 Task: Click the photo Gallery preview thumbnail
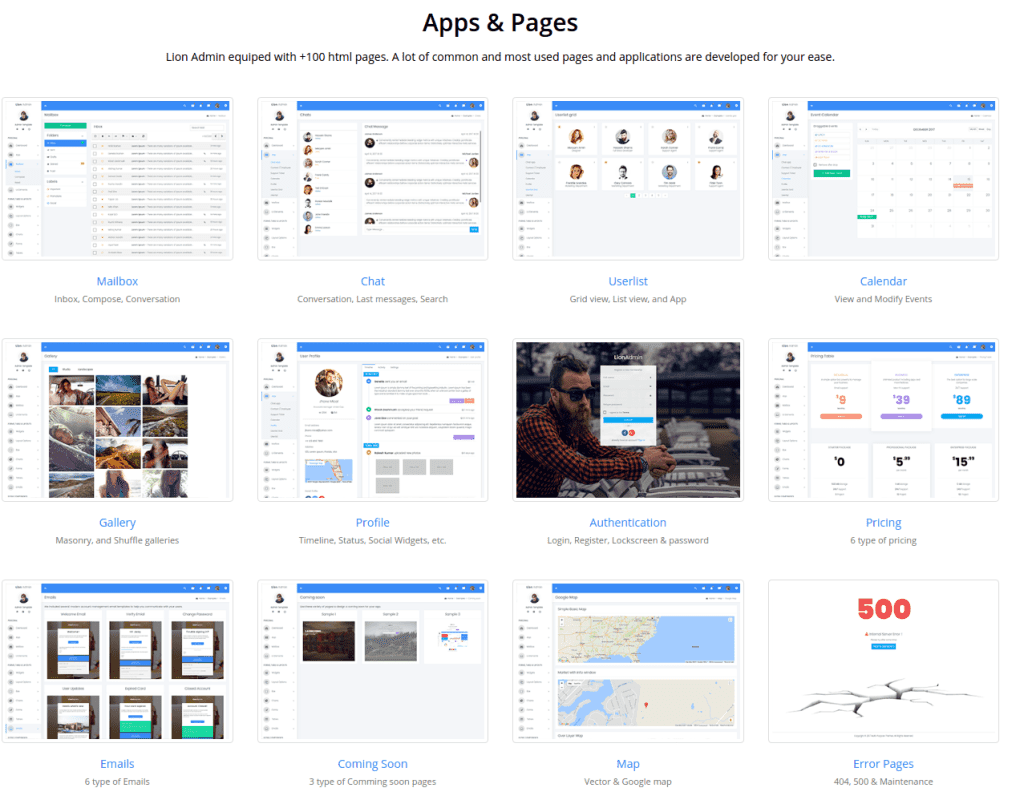tap(117, 420)
